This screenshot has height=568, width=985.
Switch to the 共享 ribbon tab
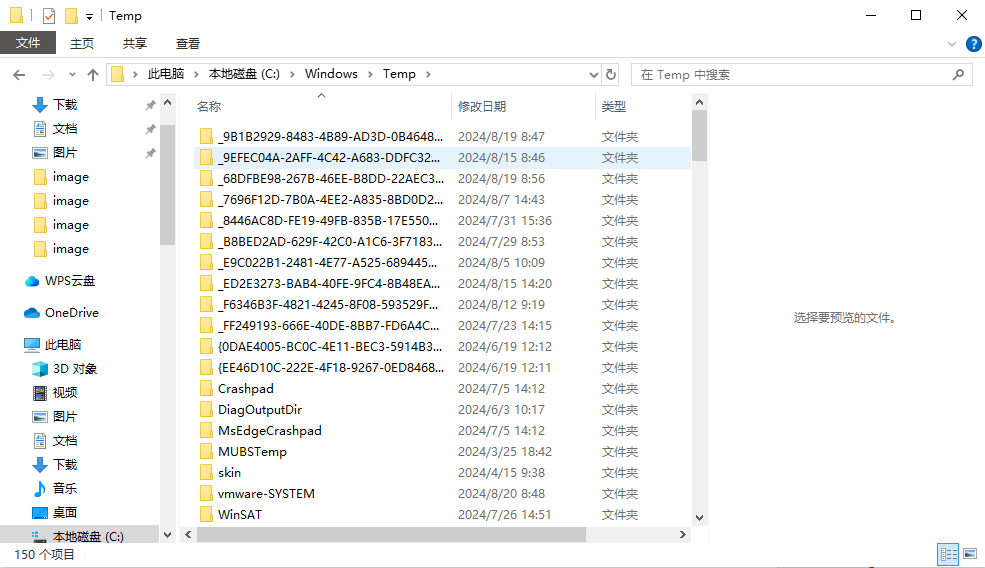[x=134, y=43]
